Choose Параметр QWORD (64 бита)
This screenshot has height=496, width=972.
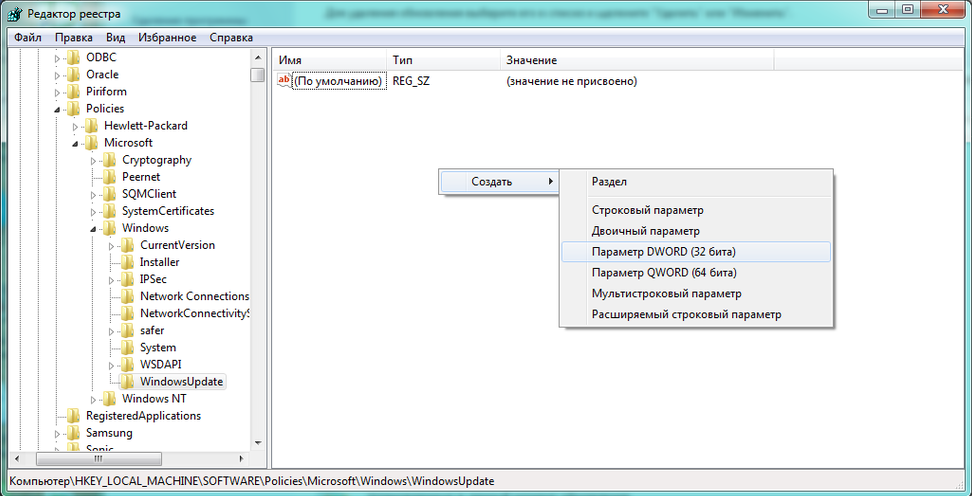[x=695, y=273]
